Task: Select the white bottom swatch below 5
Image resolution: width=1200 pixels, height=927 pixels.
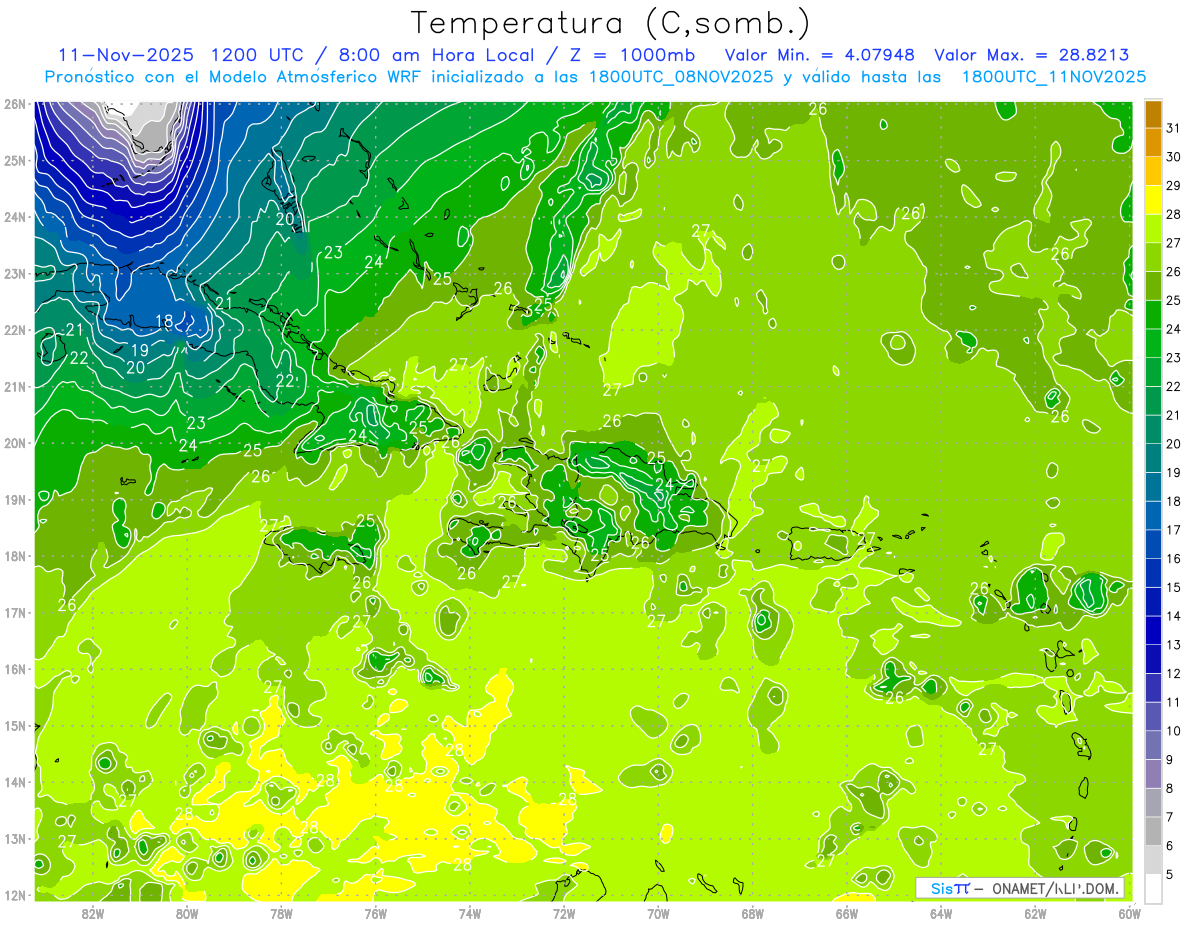Action: click(x=1153, y=889)
